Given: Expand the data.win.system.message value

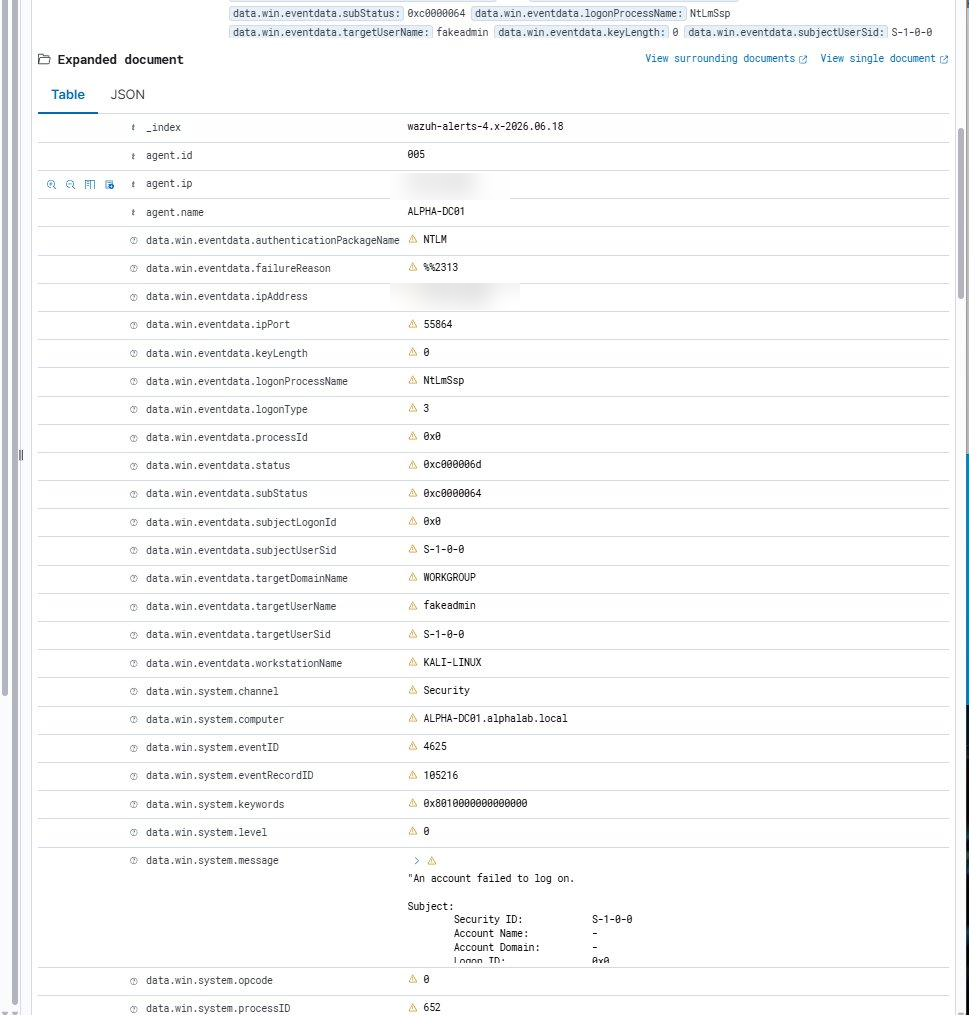Looking at the screenshot, I should click(416, 861).
